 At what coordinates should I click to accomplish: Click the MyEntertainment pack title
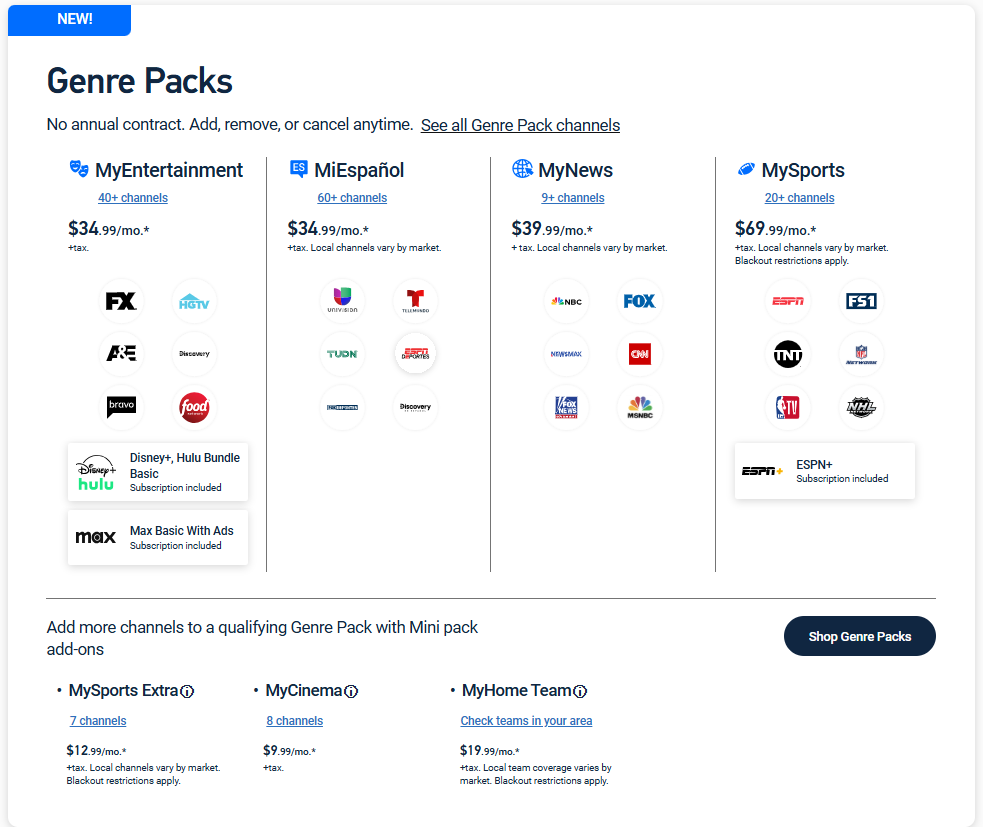[x=169, y=170]
